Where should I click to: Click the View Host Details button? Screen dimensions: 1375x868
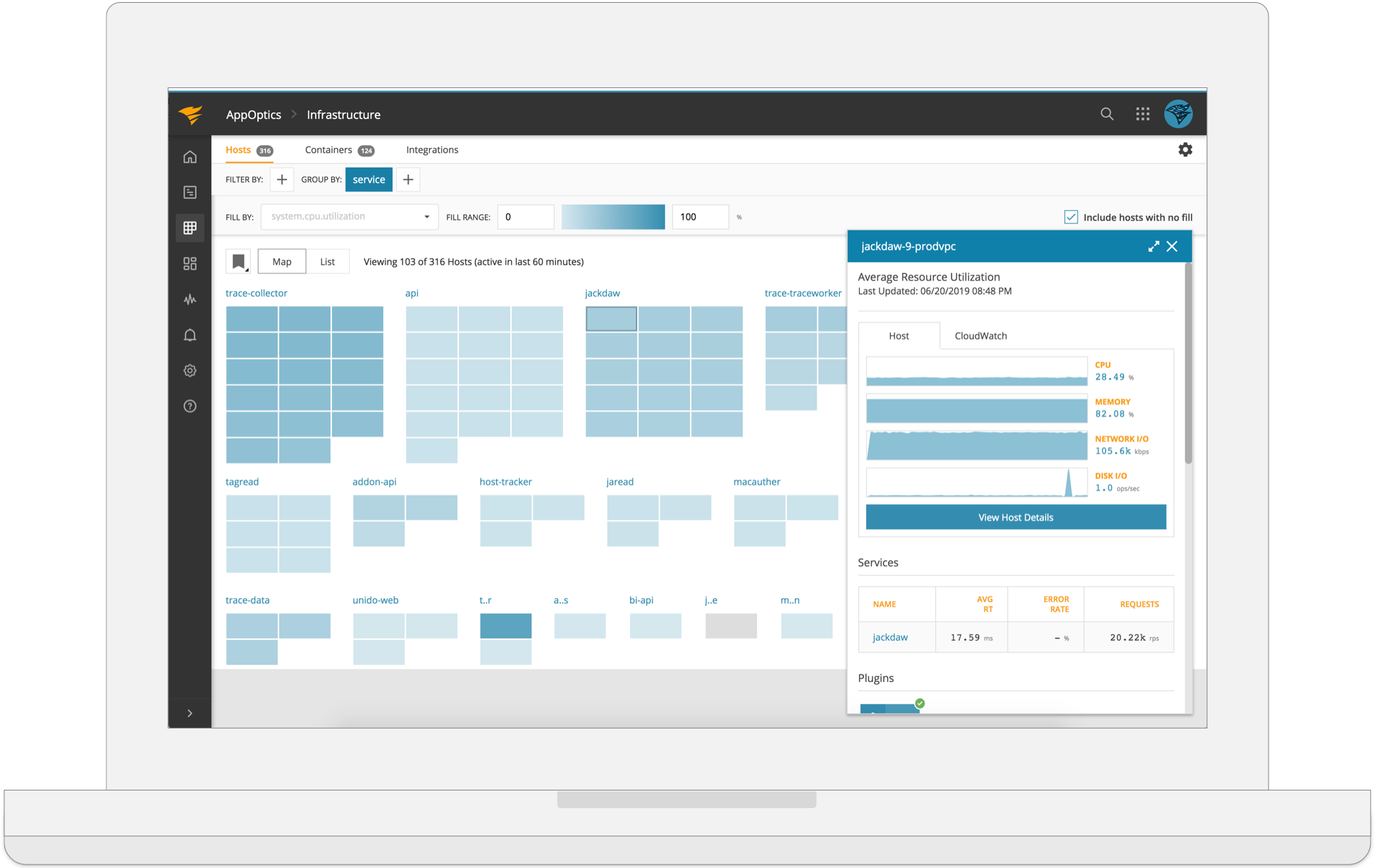1015,517
